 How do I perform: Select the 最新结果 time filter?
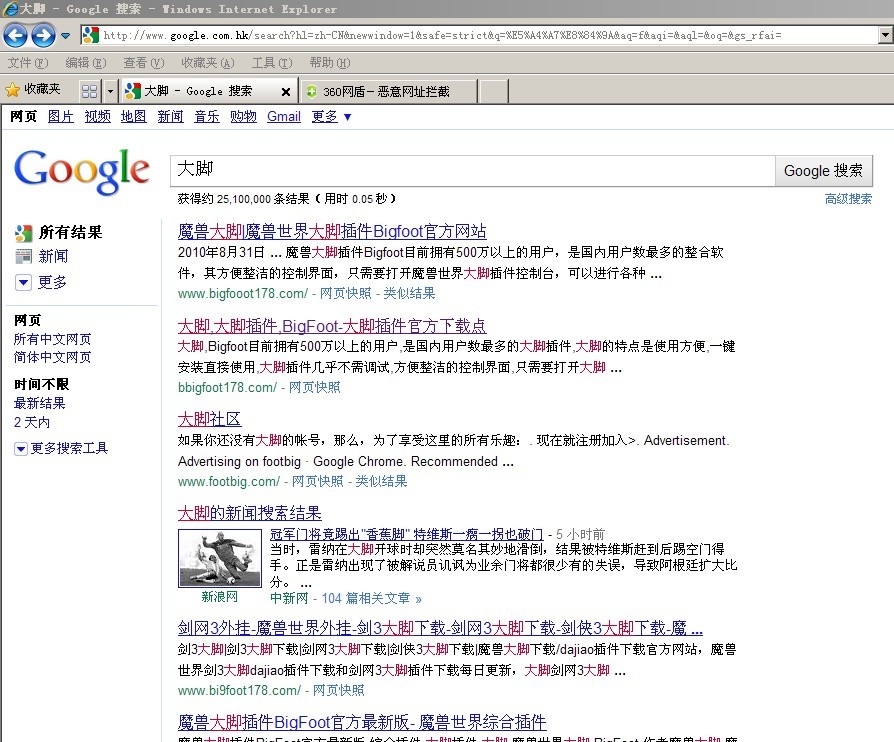pyautogui.click(x=39, y=403)
